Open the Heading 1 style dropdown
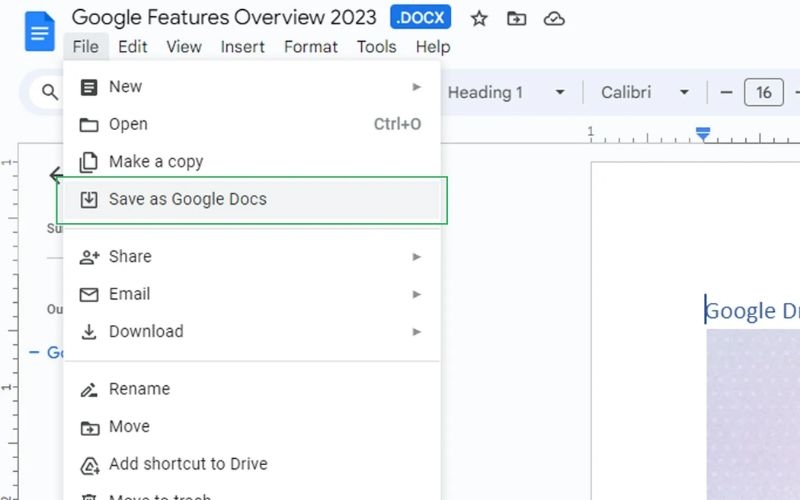Image resolution: width=800 pixels, height=500 pixels. pos(507,92)
